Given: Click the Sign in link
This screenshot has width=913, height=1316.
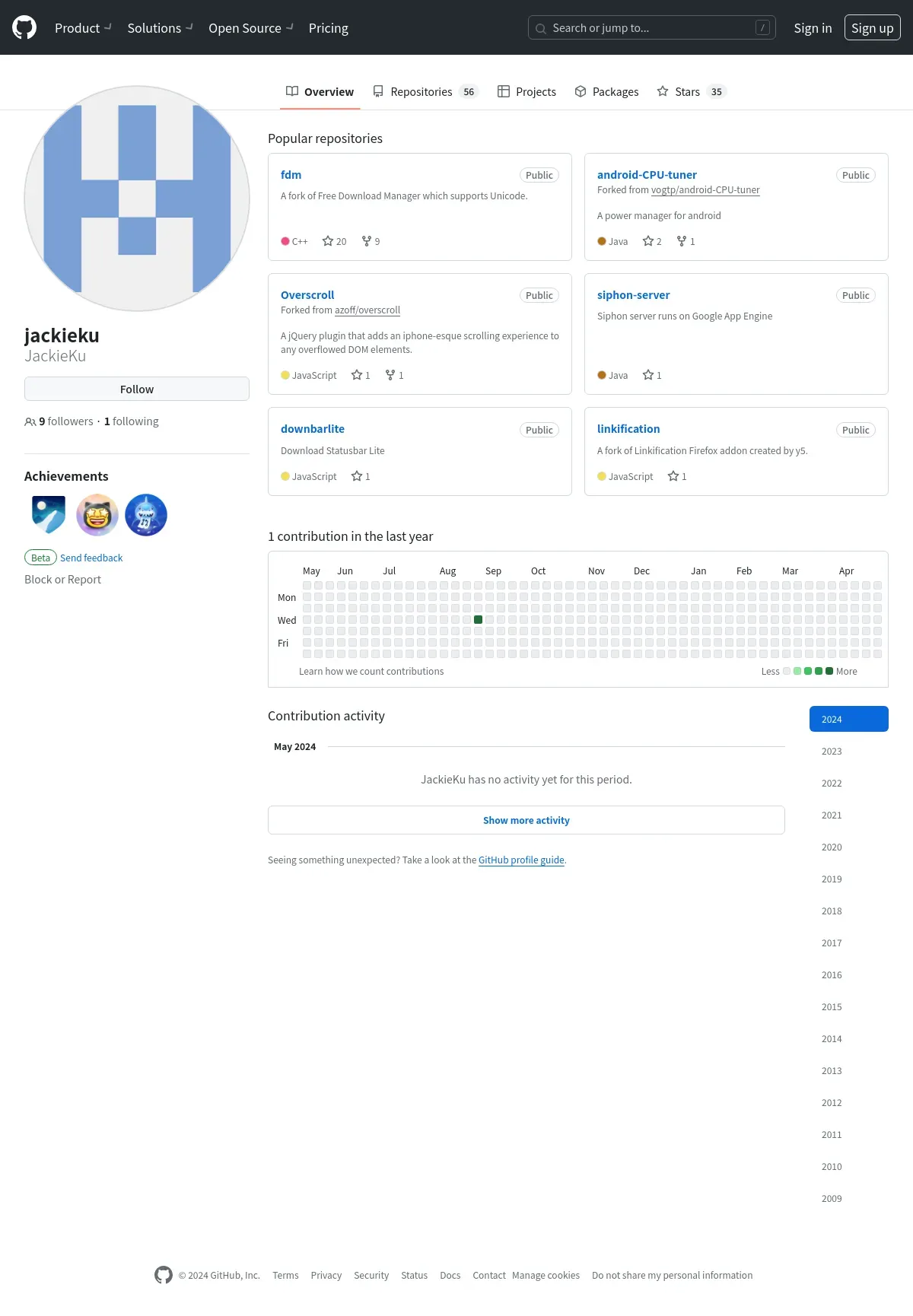Looking at the screenshot, I should coord(813,27).
